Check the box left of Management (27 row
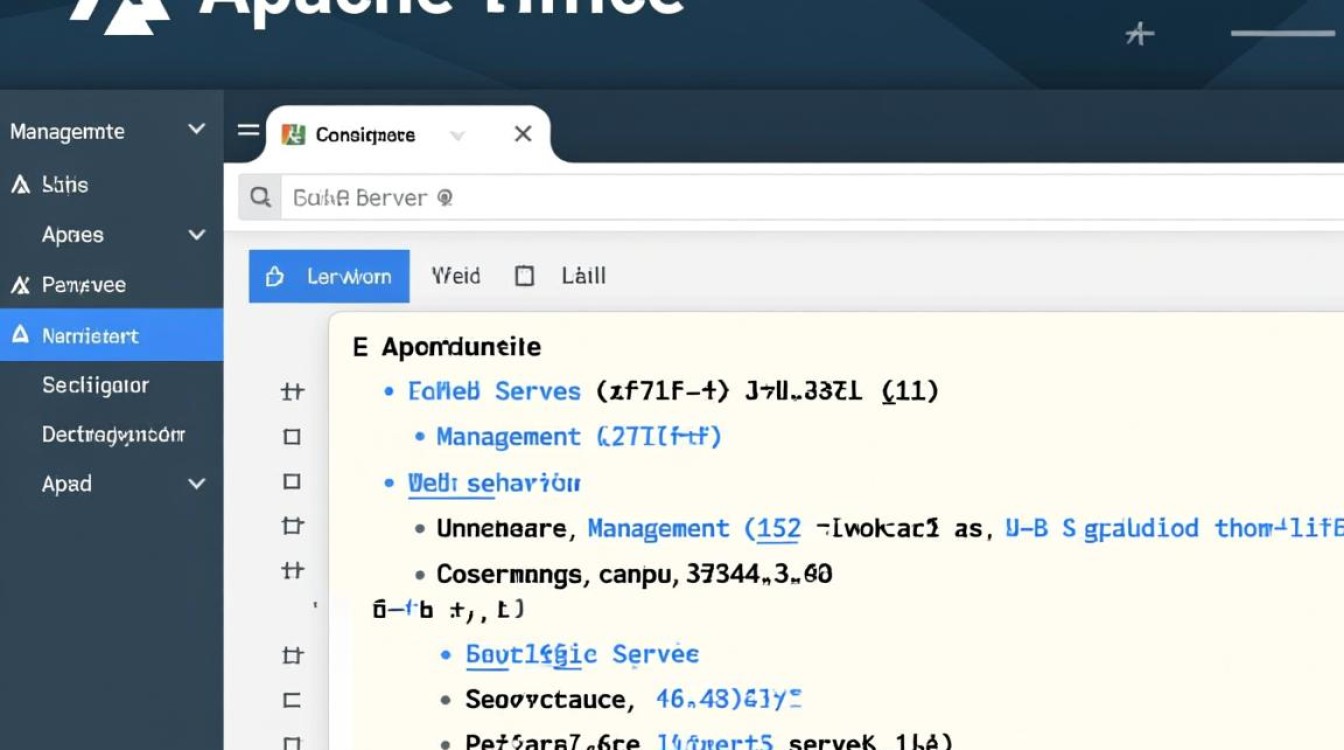 click(292, 437)
